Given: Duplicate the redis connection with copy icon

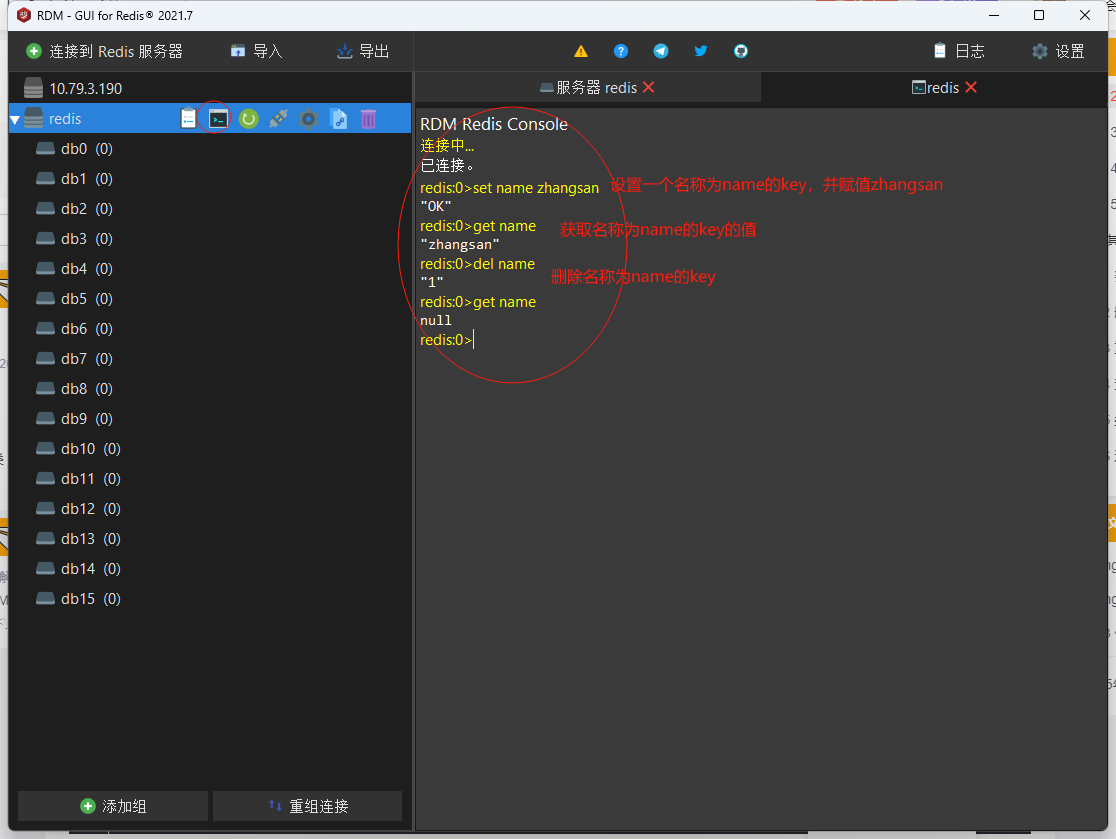Looking at the screenshot, I should point(339,119).
